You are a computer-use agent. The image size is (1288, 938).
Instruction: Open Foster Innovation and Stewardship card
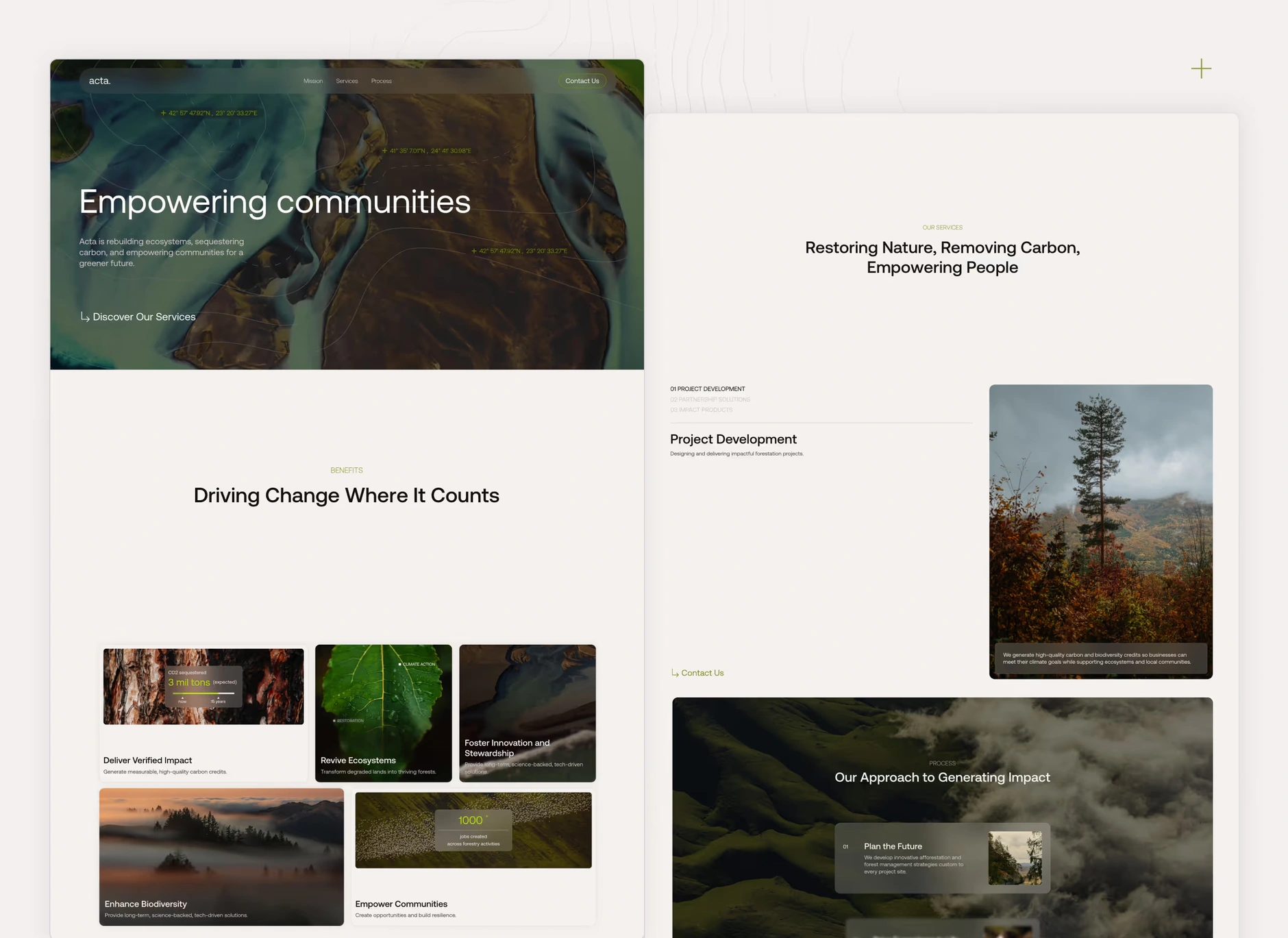[528, 713]
